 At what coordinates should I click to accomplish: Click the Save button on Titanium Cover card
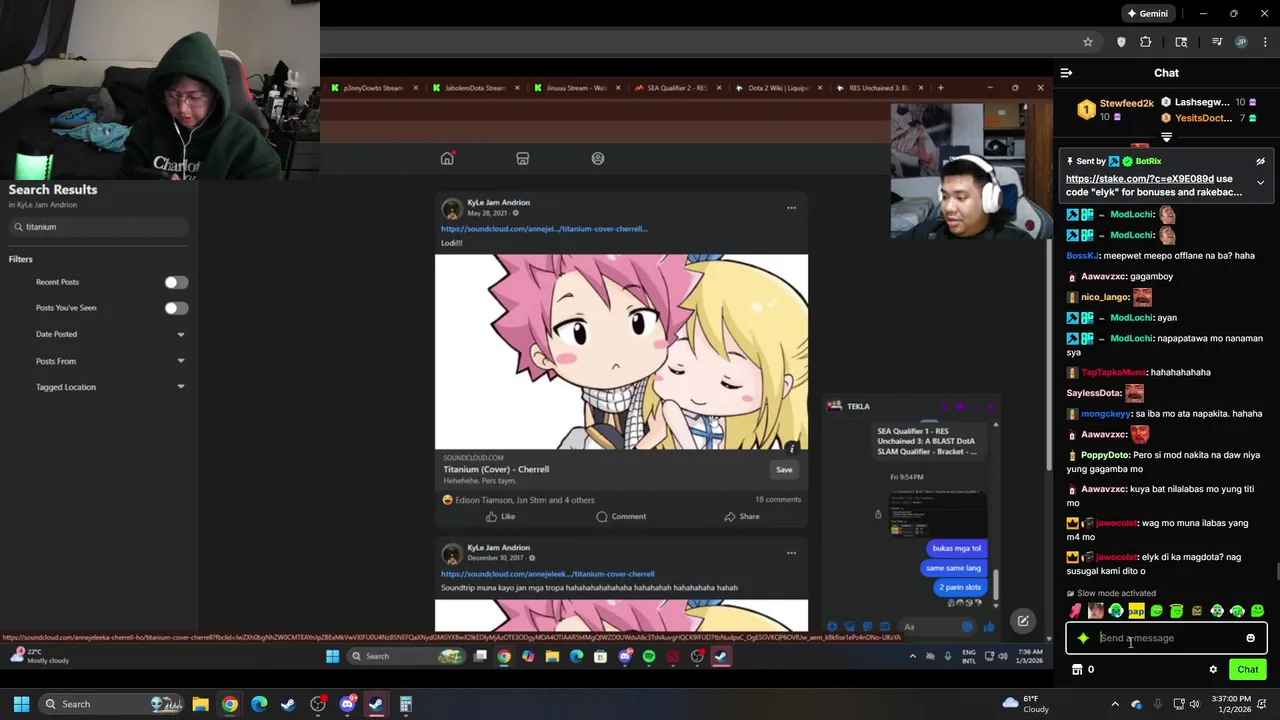(x=784, y=470)
